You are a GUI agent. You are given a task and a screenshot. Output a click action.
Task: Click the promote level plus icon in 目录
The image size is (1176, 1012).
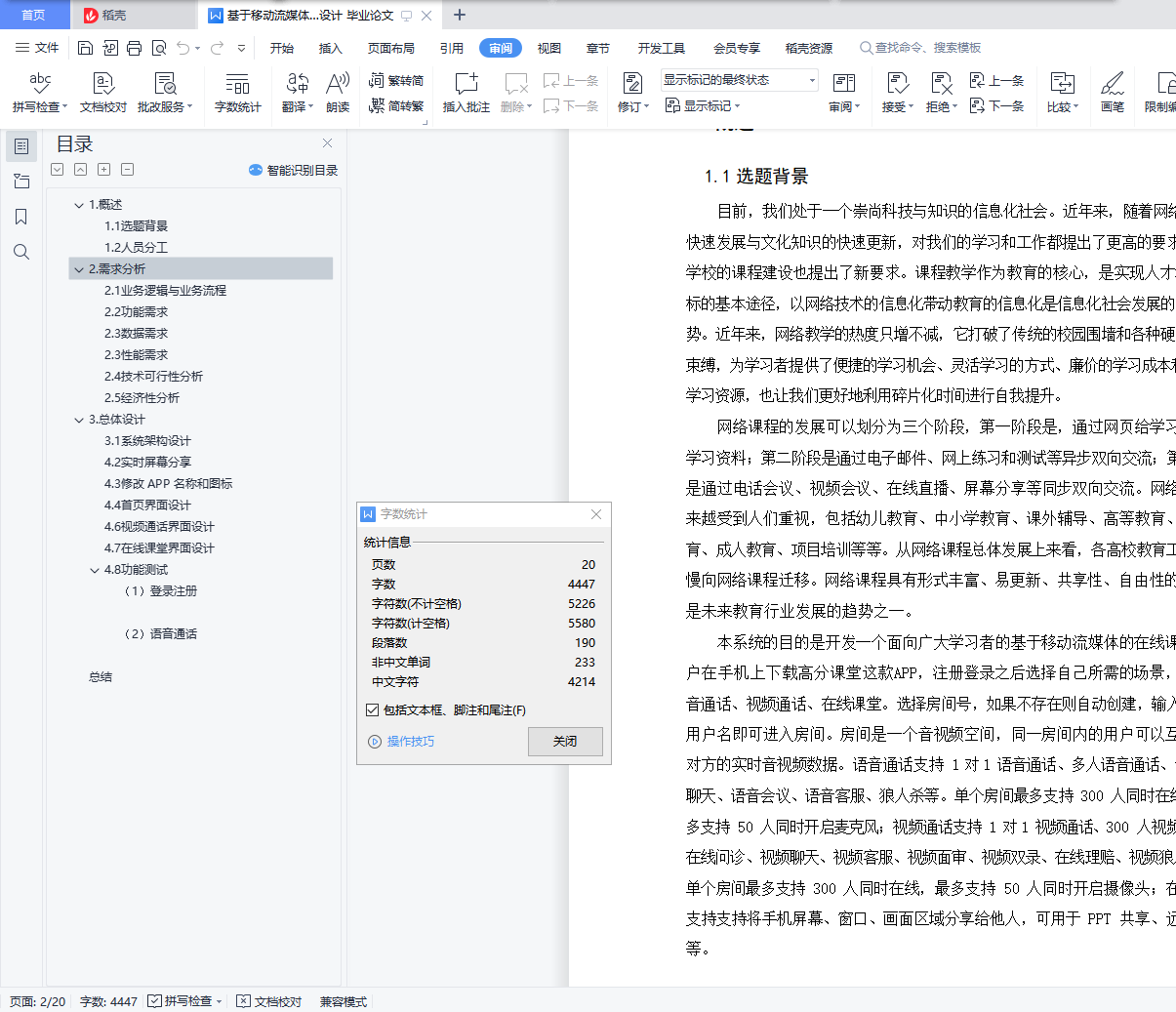point(103,170)
